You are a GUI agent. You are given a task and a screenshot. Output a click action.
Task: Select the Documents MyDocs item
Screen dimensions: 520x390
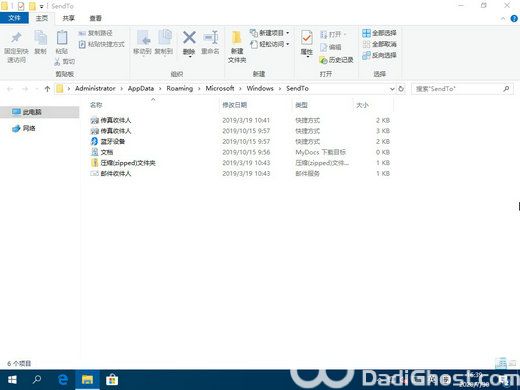(240, 152)
